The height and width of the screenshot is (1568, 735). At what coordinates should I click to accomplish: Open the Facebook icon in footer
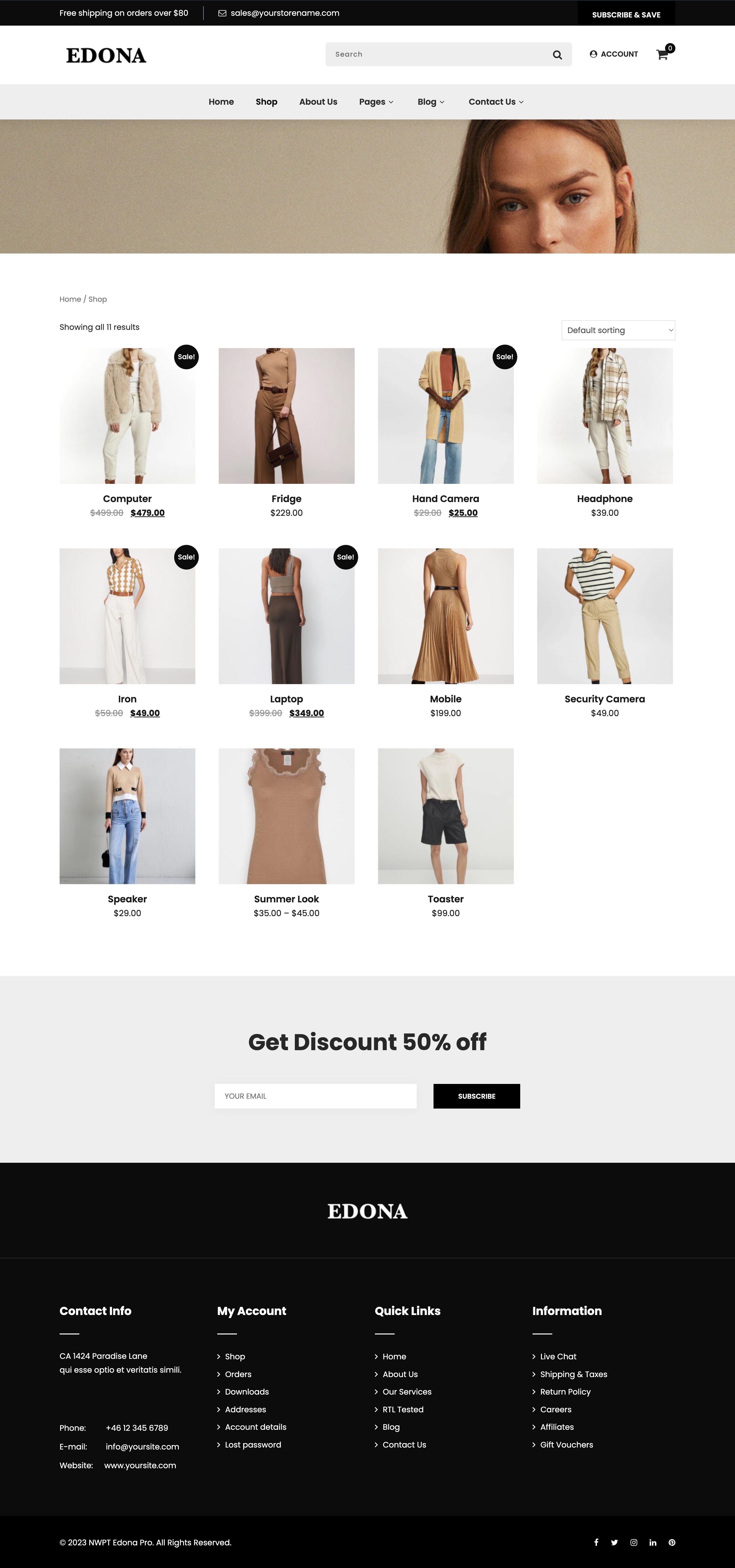[596, 1542]
